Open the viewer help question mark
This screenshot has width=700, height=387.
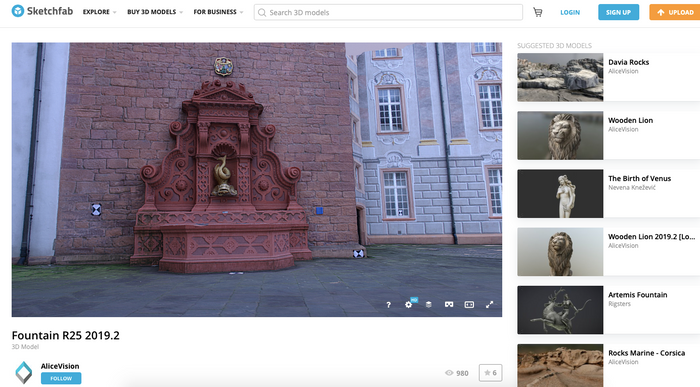(388, 304)
